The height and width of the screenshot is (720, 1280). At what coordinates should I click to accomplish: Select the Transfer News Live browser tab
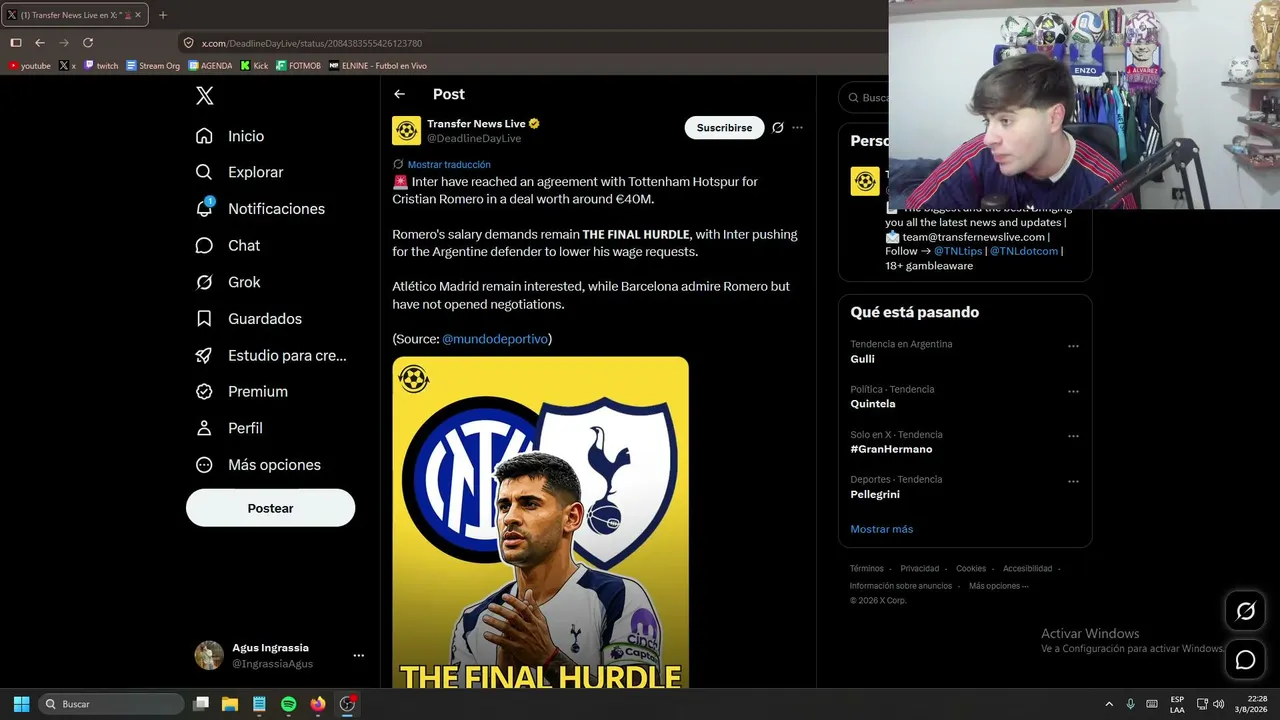(x=75, y=14)
